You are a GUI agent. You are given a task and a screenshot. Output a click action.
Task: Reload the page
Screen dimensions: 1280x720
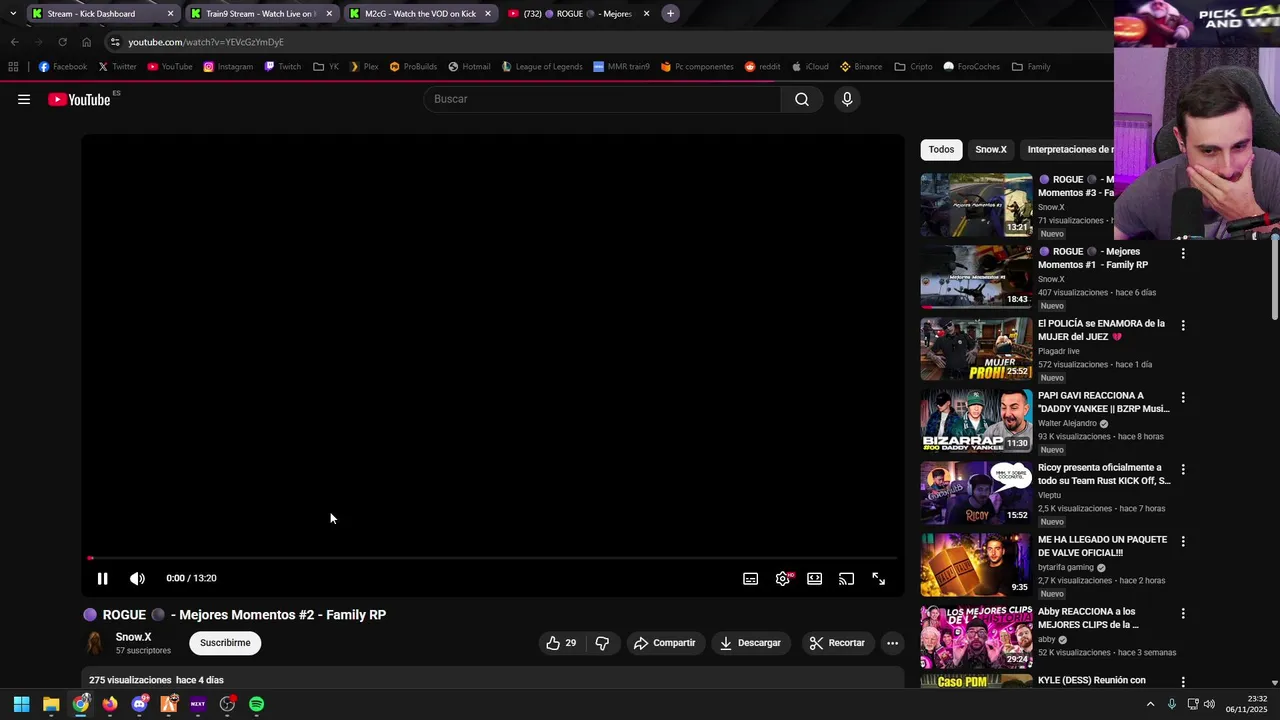pyautogui.click(x=62, y=42)
